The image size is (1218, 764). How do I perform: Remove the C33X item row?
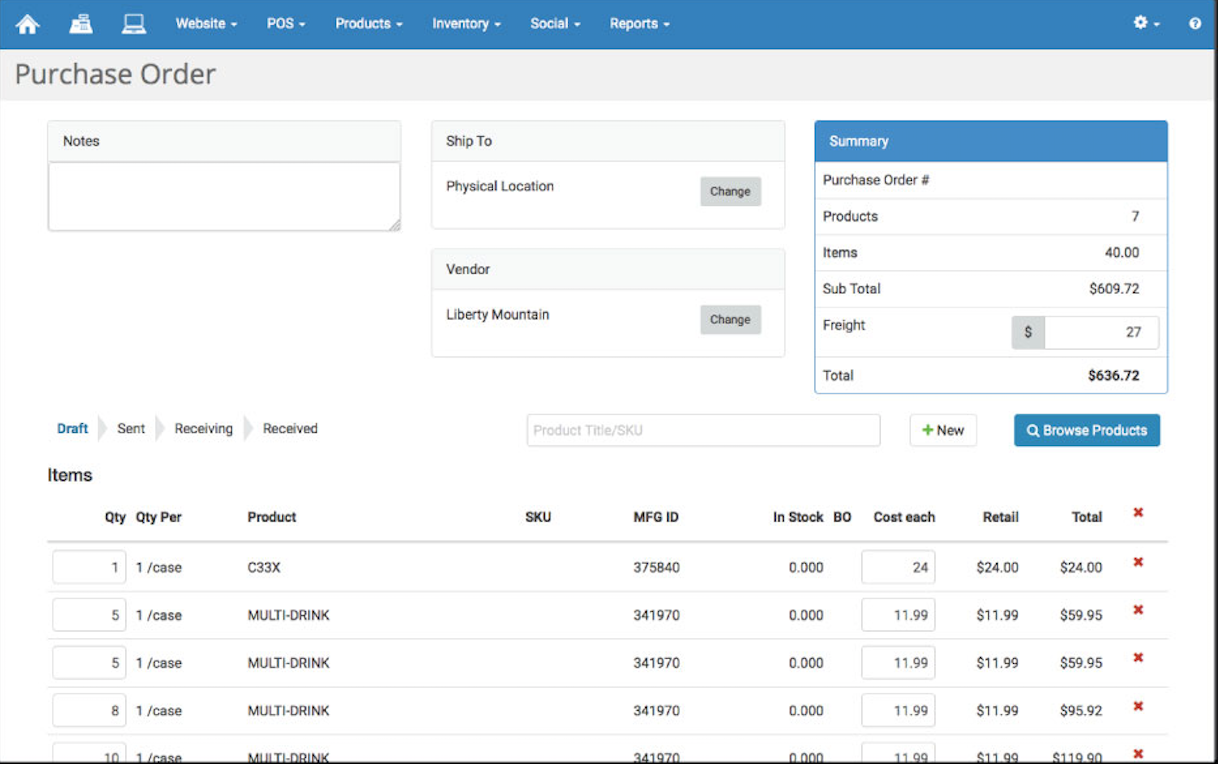coord(1138,562)
